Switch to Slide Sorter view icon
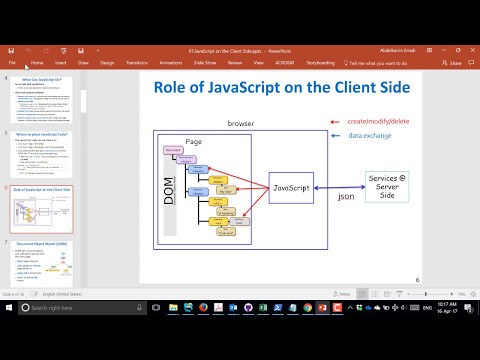Image resolution: width=480 pixels, height=360 pixels. (x=375, y=294)
